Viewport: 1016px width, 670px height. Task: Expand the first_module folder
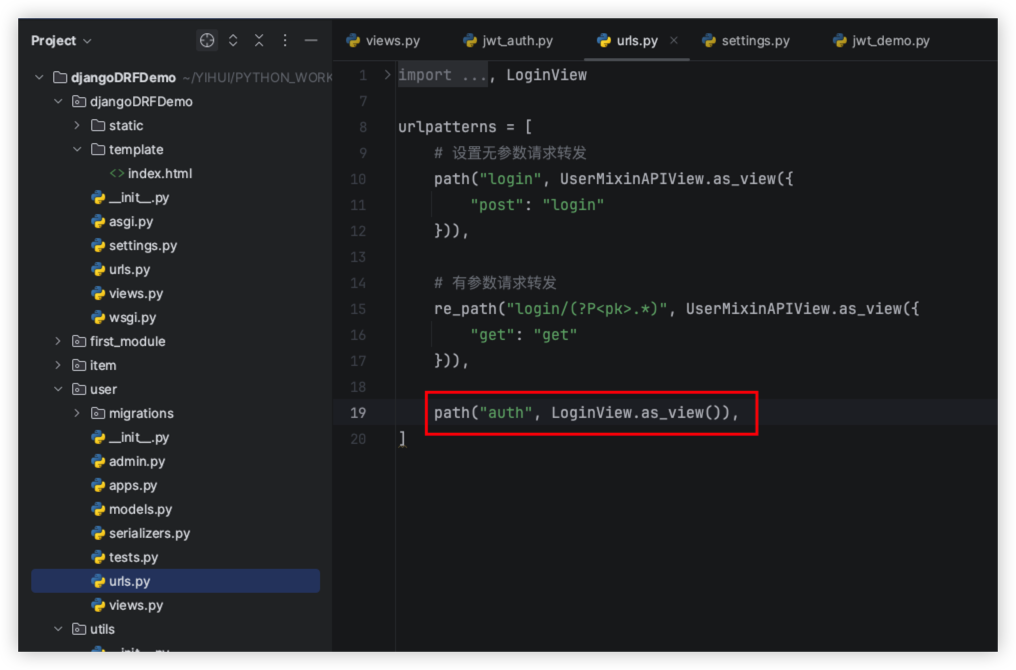point(58,342)
